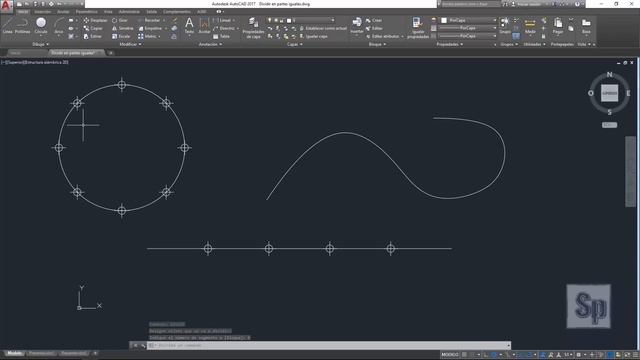
Task: Click the Escala tool
Action: click(x=121, y=36)
